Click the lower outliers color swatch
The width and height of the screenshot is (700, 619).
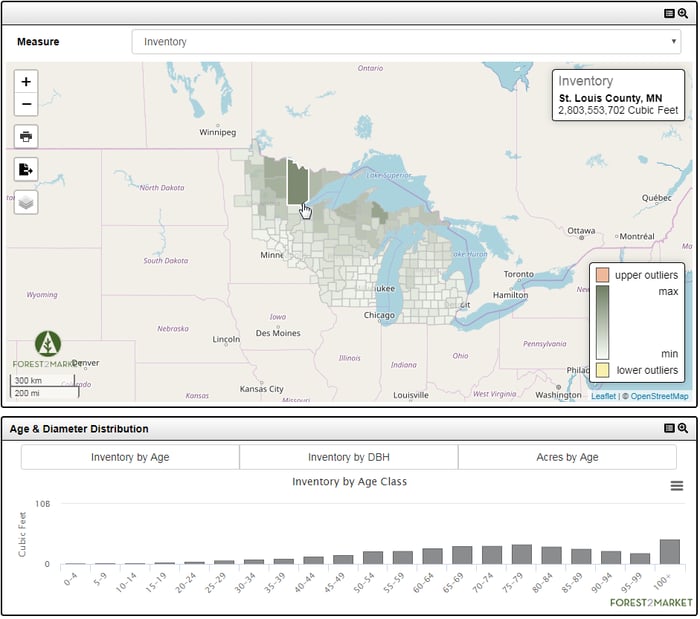[x=602, y=370]
